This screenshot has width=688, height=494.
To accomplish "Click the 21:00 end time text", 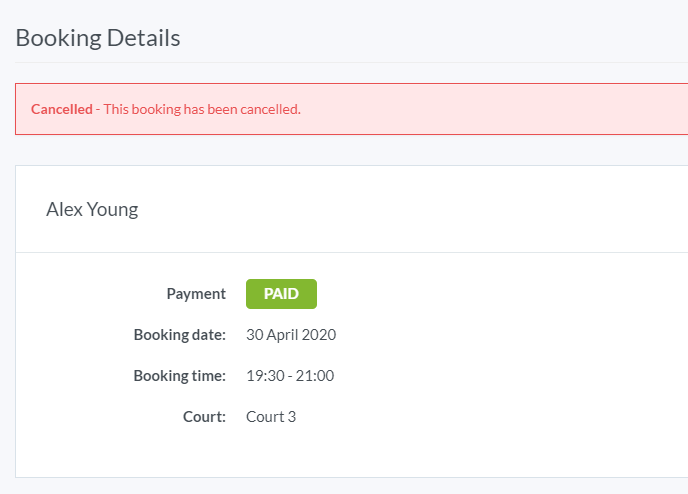I will [316, 376].
